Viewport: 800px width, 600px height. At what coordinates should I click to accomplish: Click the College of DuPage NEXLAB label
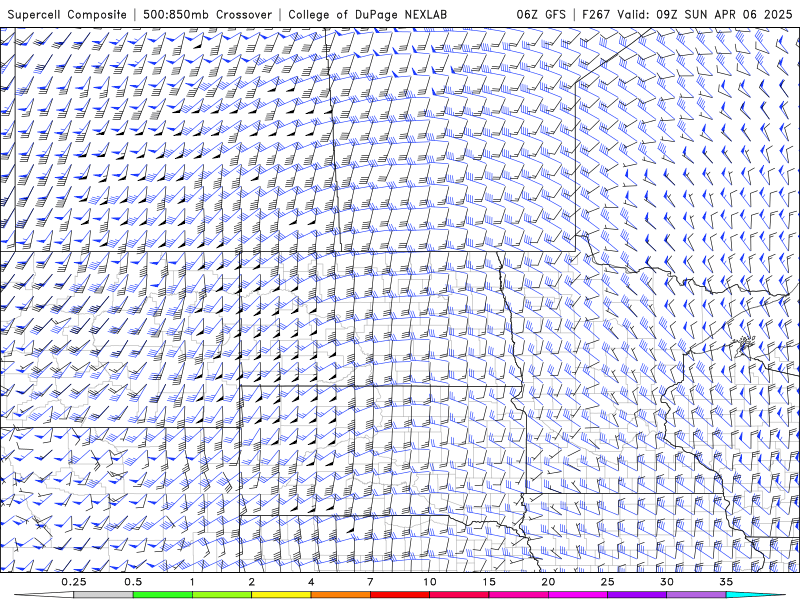(367, 15)
